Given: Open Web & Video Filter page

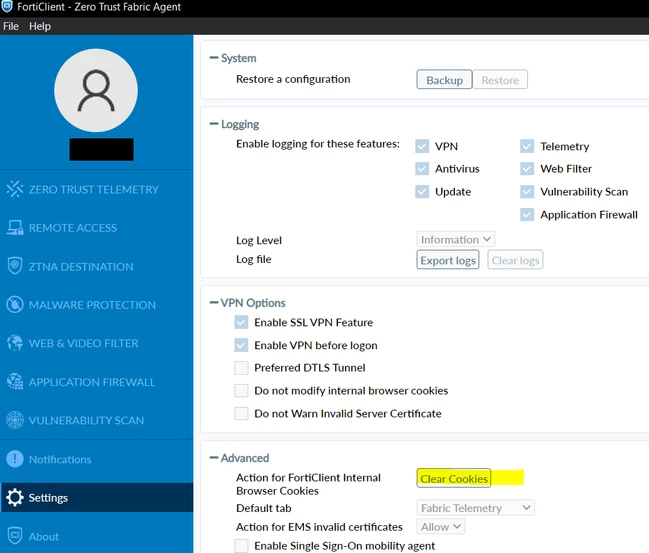Looking at the screenshot, I should tap(96, 343).
